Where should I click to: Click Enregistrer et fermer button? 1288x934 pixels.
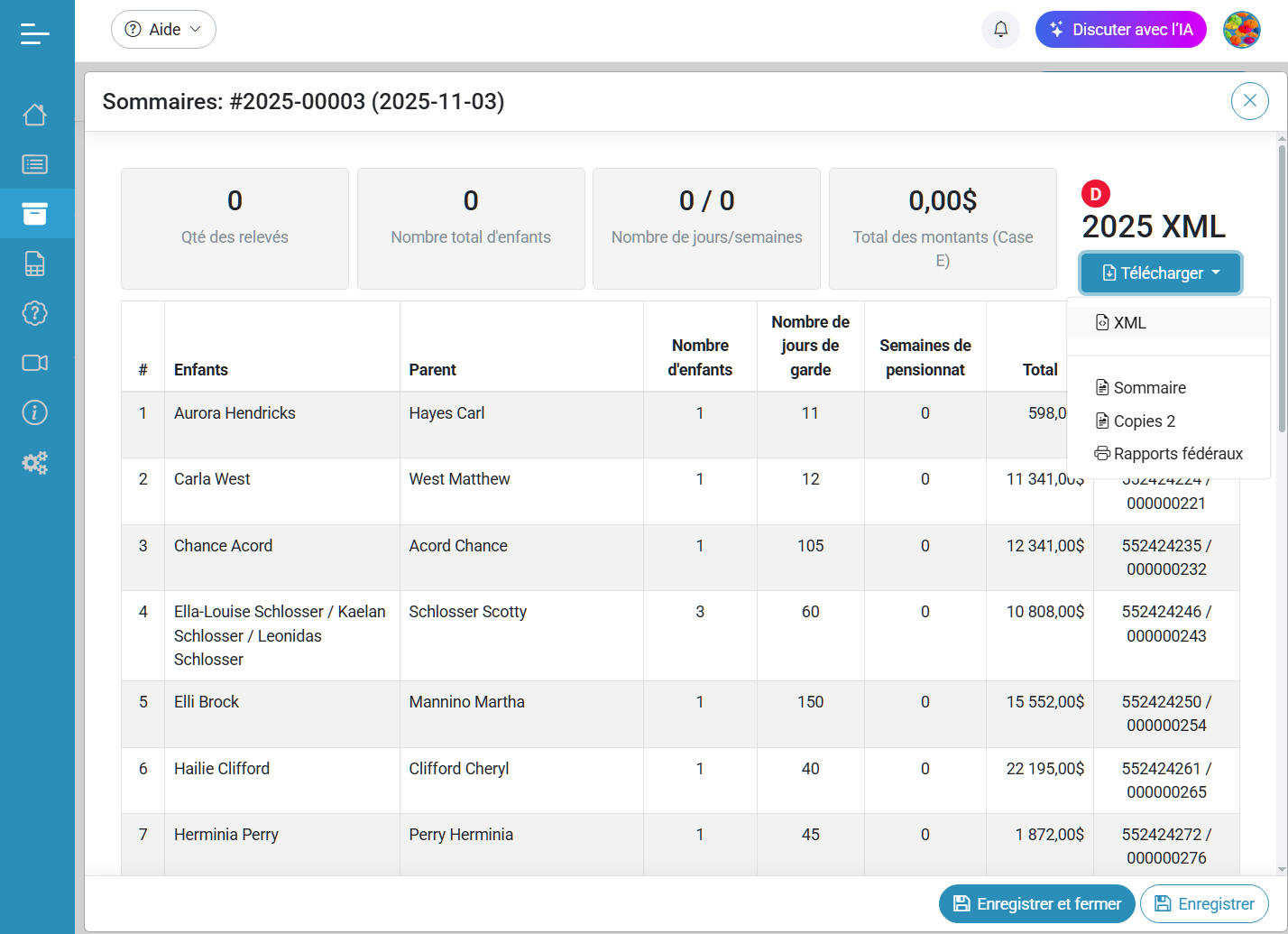1036,904
